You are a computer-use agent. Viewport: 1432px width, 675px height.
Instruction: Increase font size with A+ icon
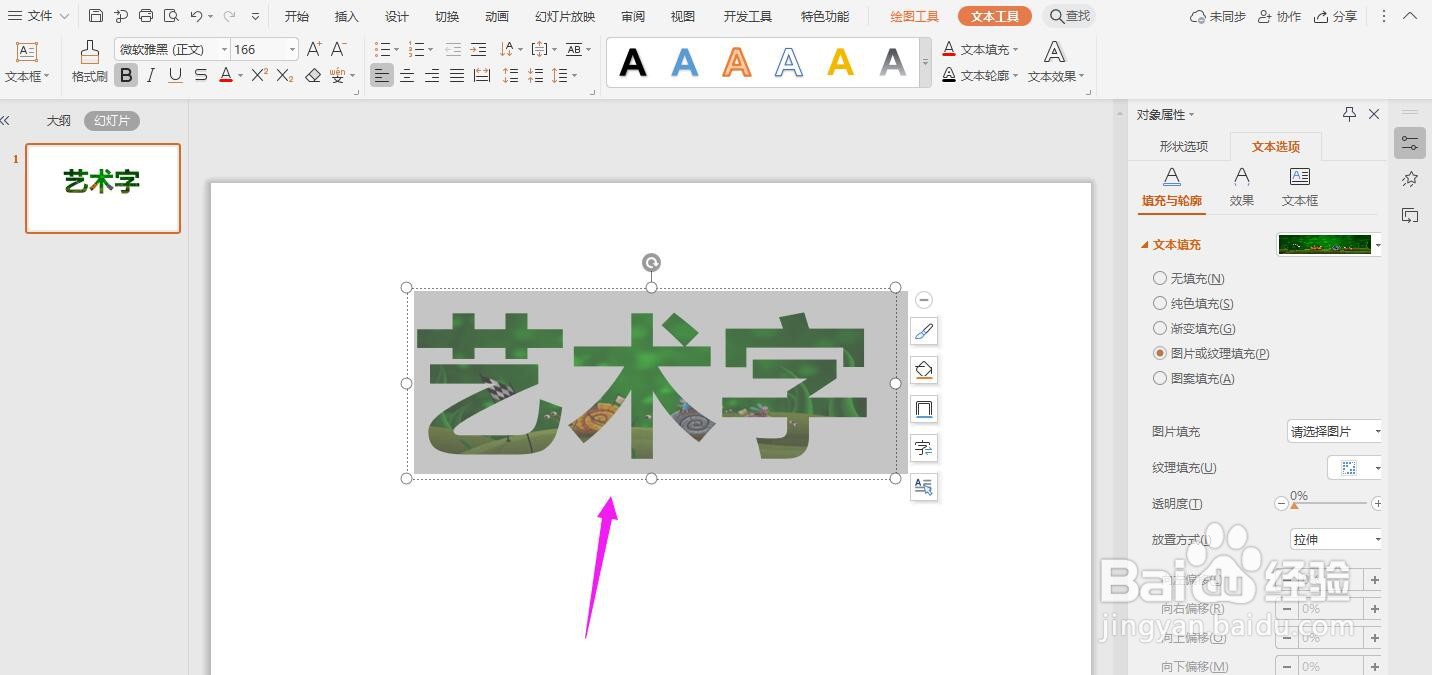coord(314,49)
